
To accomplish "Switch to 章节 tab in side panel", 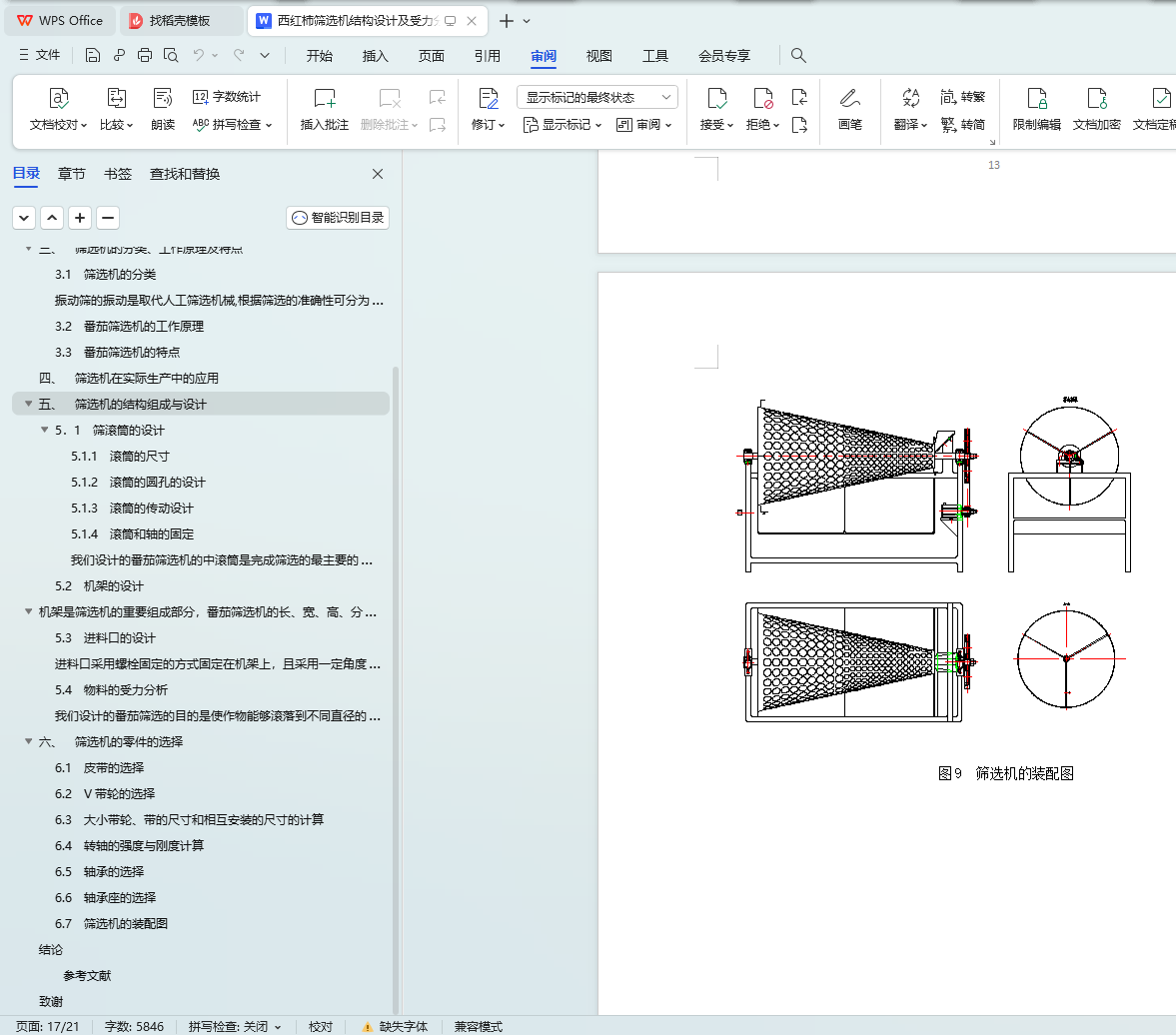I will 71,174.
